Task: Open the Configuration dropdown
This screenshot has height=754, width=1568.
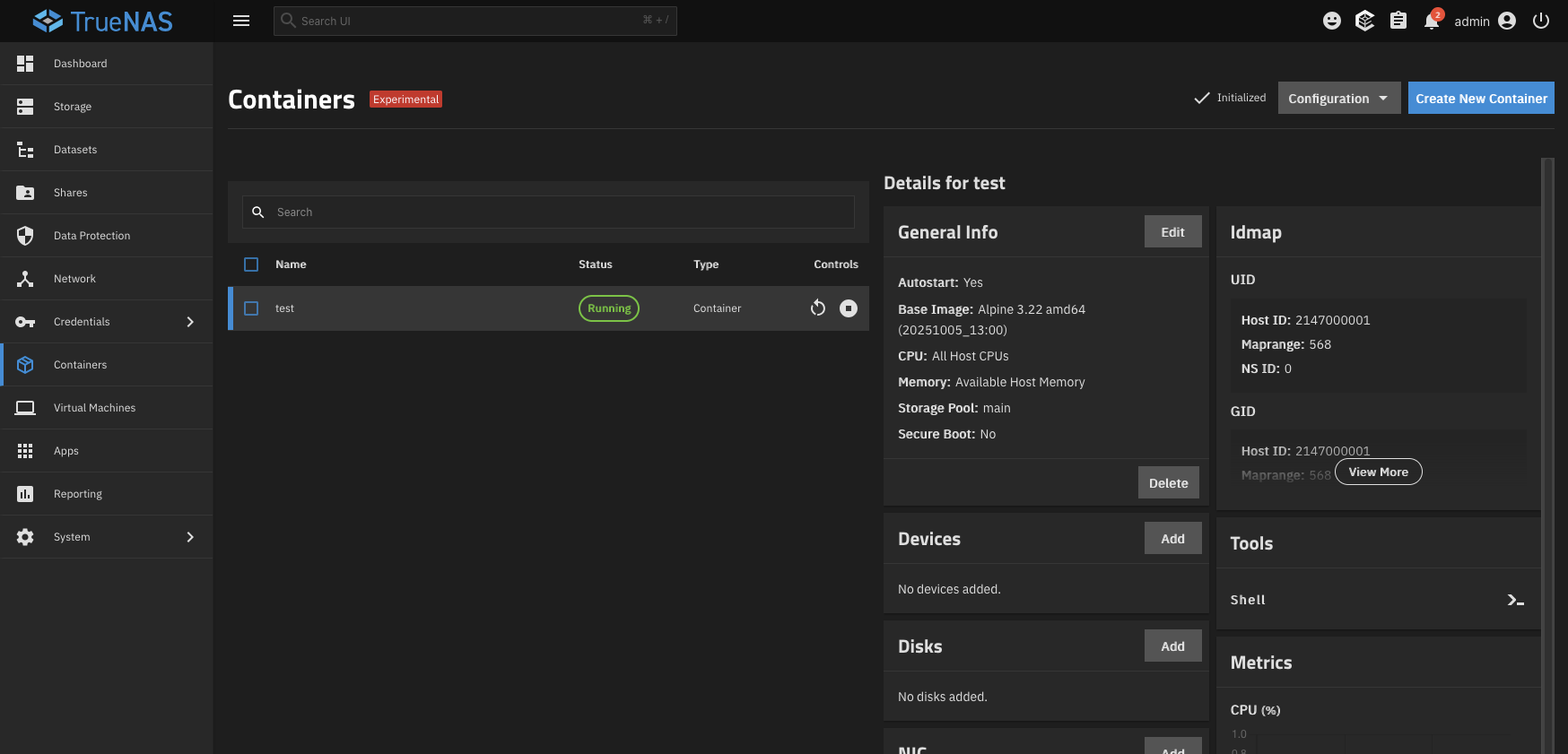Action: coord(1338,99)
